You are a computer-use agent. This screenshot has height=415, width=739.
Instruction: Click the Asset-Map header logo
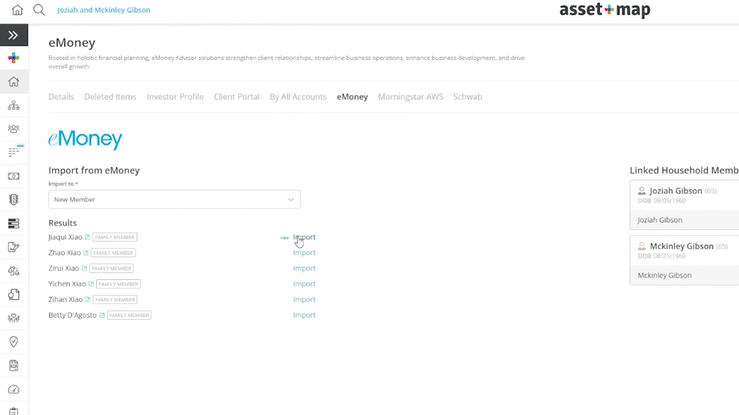coord(605,10)
